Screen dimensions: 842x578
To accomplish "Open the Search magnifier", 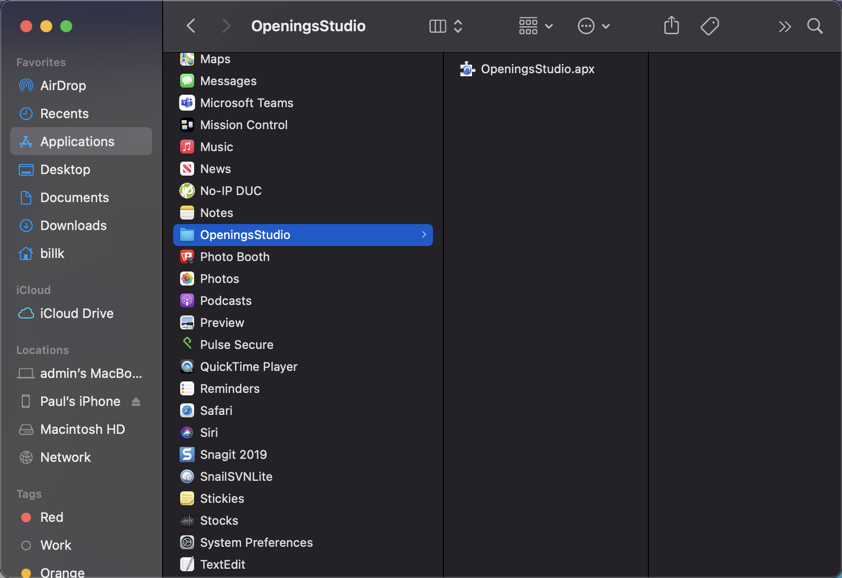I will [815, 26].
